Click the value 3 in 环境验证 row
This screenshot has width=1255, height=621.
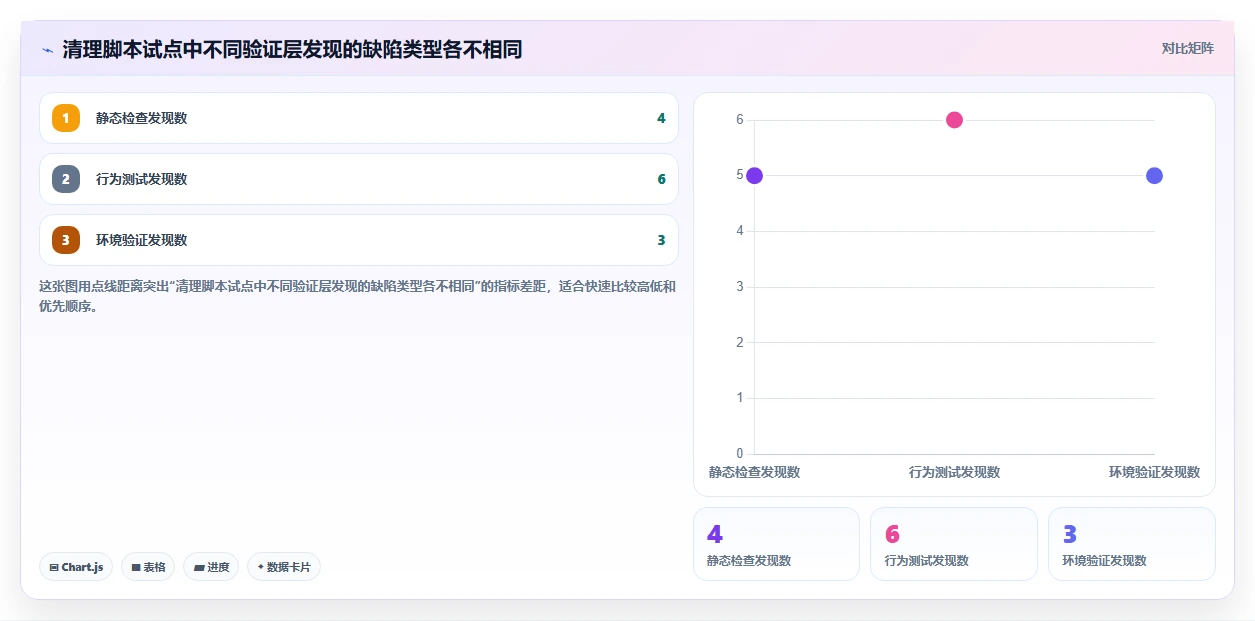(x=661, y=240)
